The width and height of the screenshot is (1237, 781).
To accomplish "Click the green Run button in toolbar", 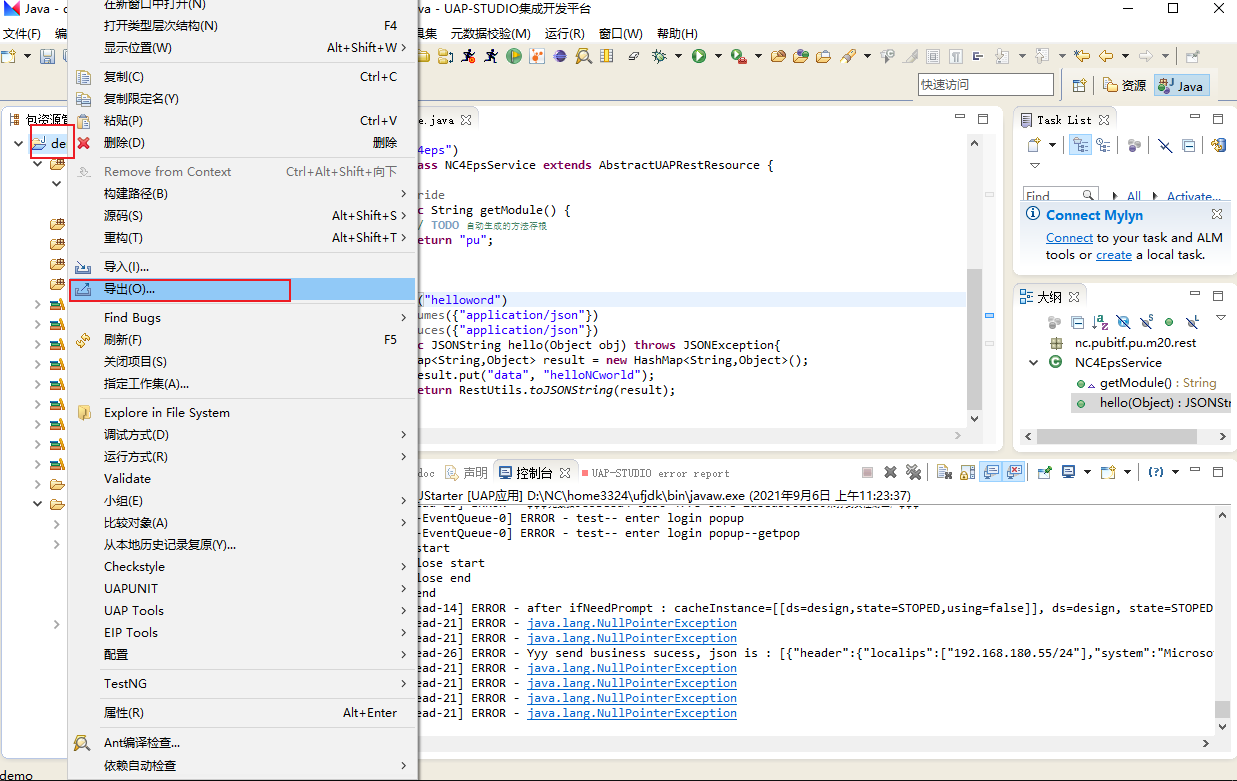I will tap(699, 57).
